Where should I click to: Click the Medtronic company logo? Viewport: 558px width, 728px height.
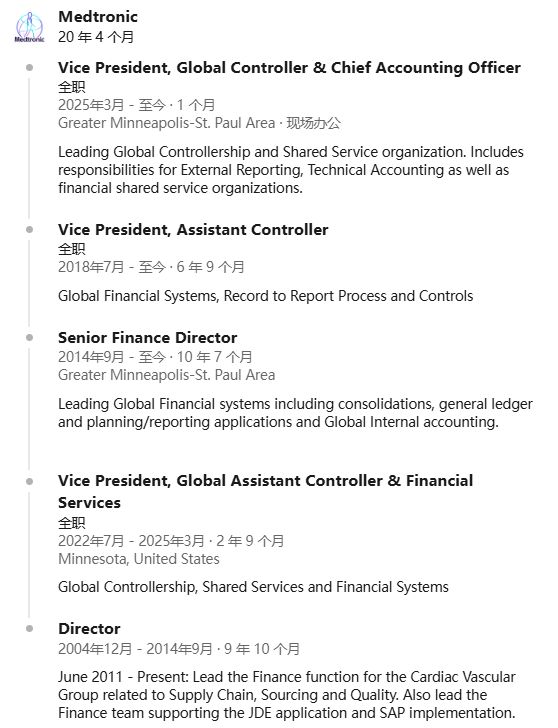[30, 27]
